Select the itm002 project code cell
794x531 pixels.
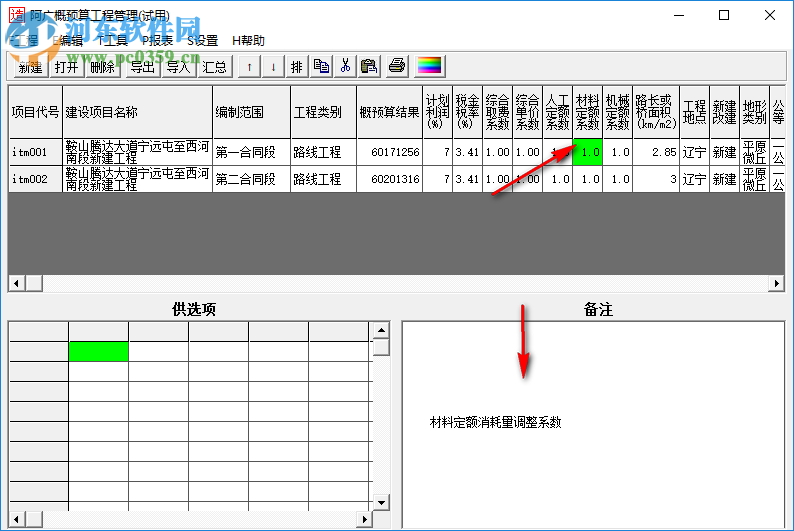(35, 179)
